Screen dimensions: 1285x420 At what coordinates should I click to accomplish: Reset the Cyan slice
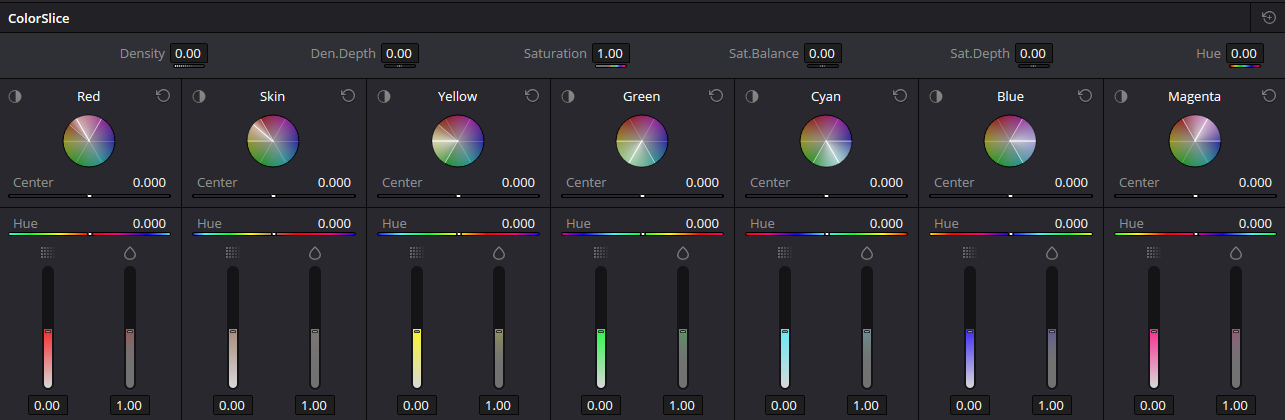pyautogui.click(x=900, y=96)
